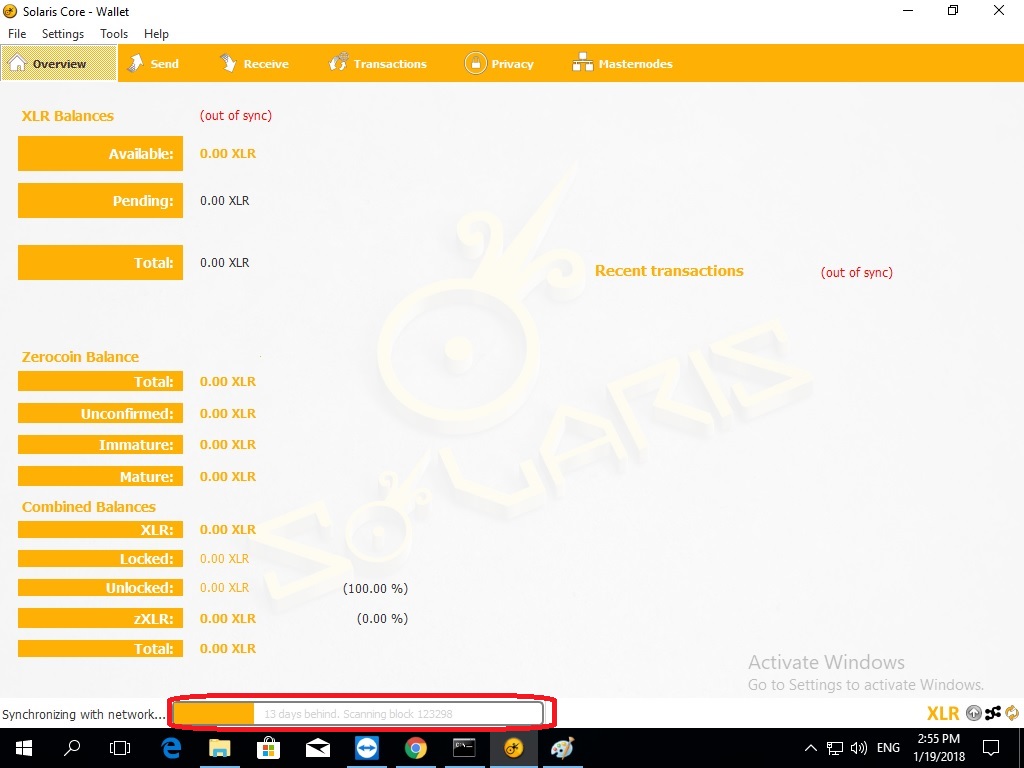Screen dimensions: 1024x768
Task: Open the Tools menu
Action: 114,34
